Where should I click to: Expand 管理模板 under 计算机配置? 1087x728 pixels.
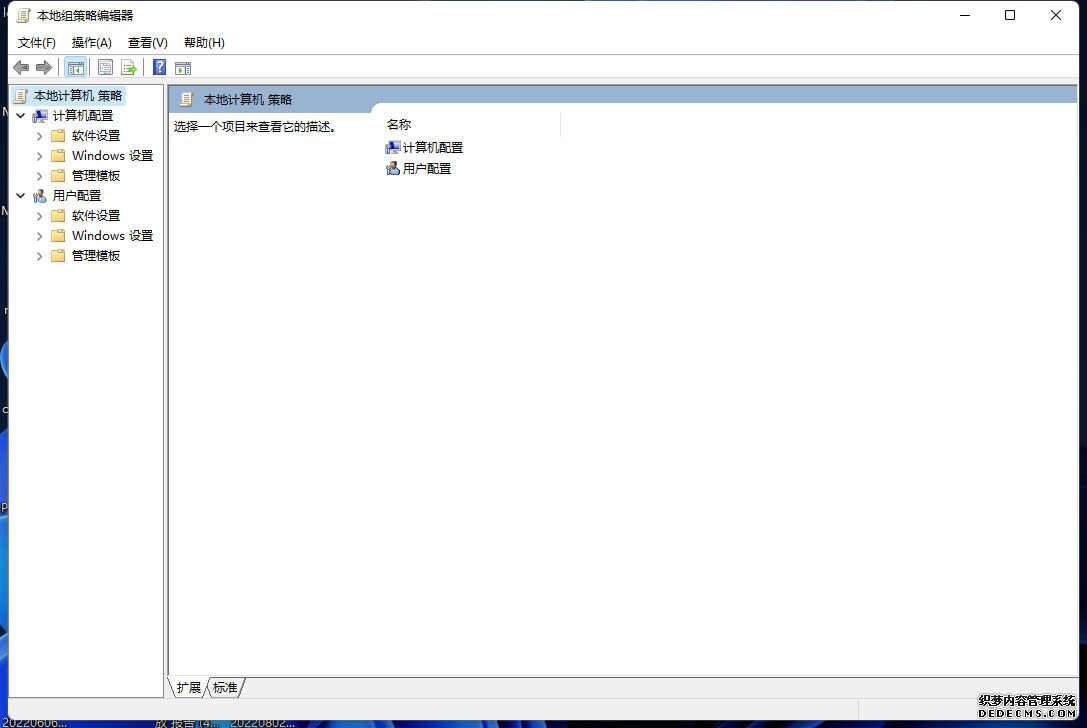click(x=40, y=176)
